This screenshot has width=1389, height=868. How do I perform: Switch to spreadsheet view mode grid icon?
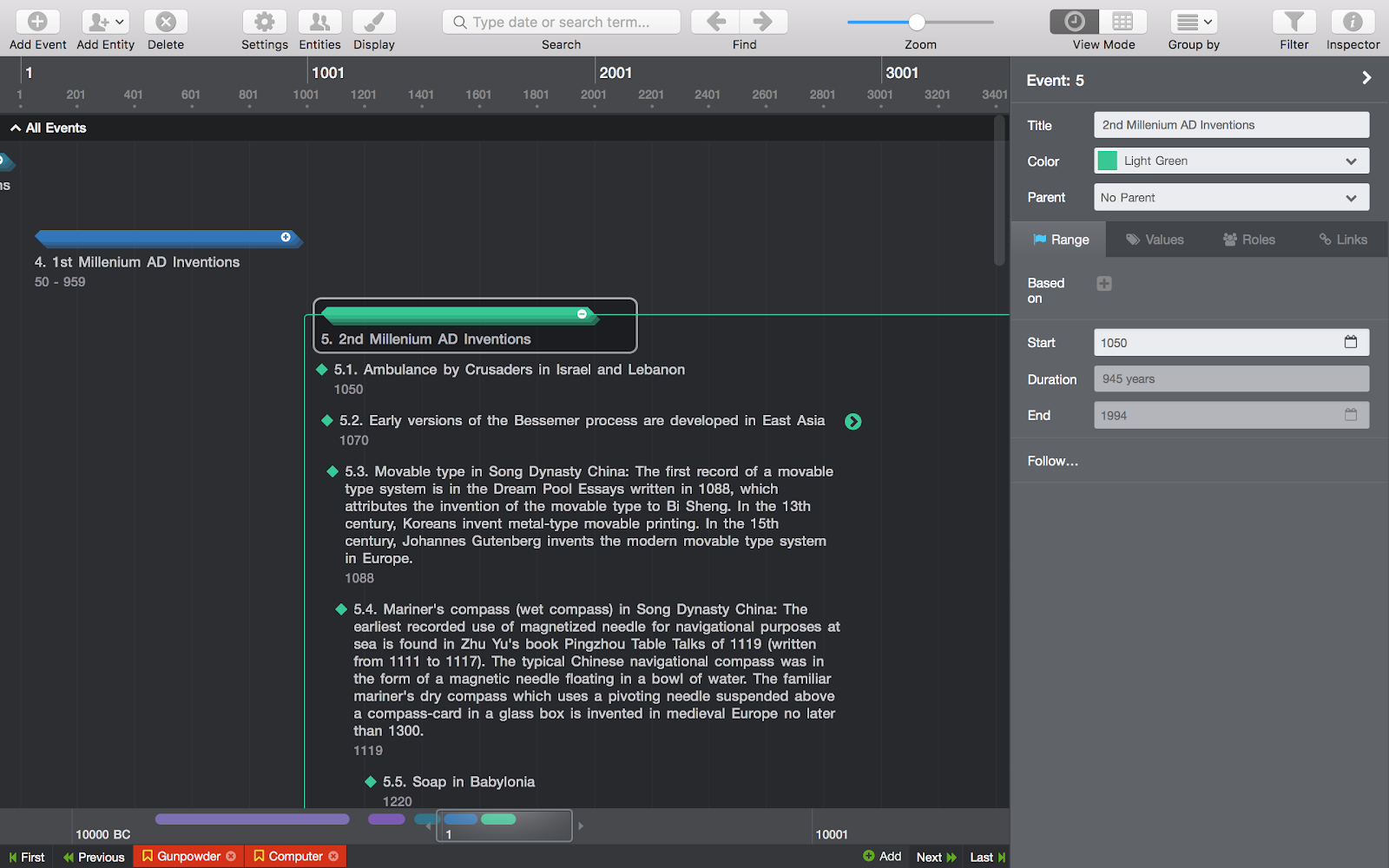point(1122,22)
